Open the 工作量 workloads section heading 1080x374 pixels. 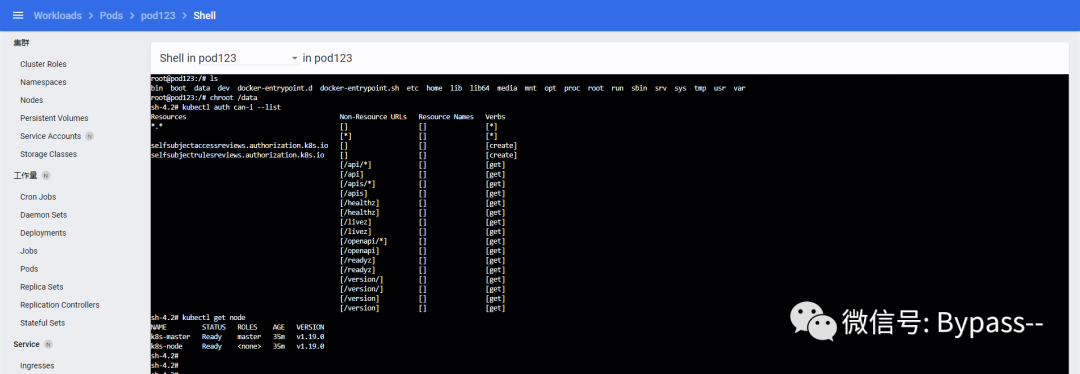tap(25, 176)
